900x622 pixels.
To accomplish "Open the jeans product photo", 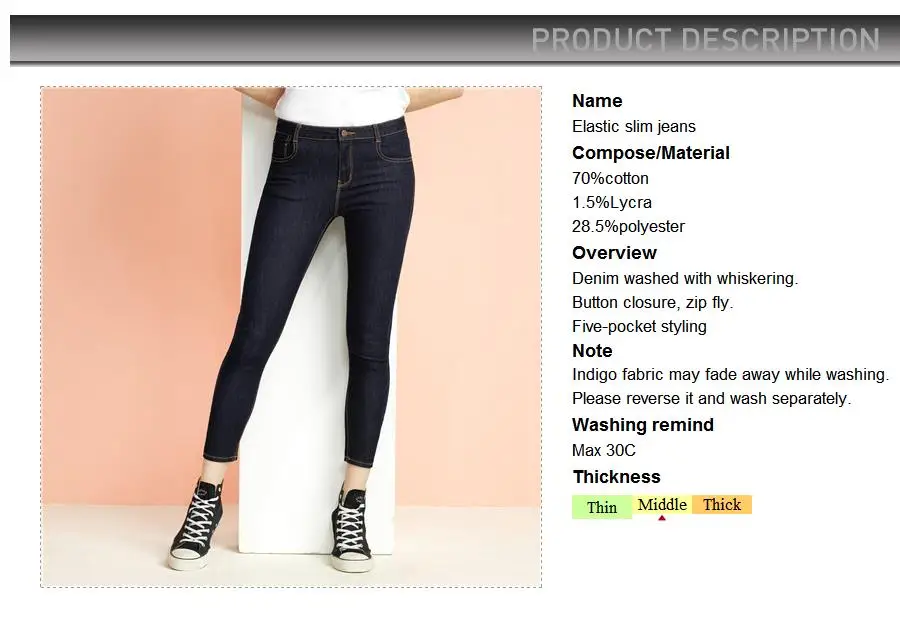I will coord(291,337).
